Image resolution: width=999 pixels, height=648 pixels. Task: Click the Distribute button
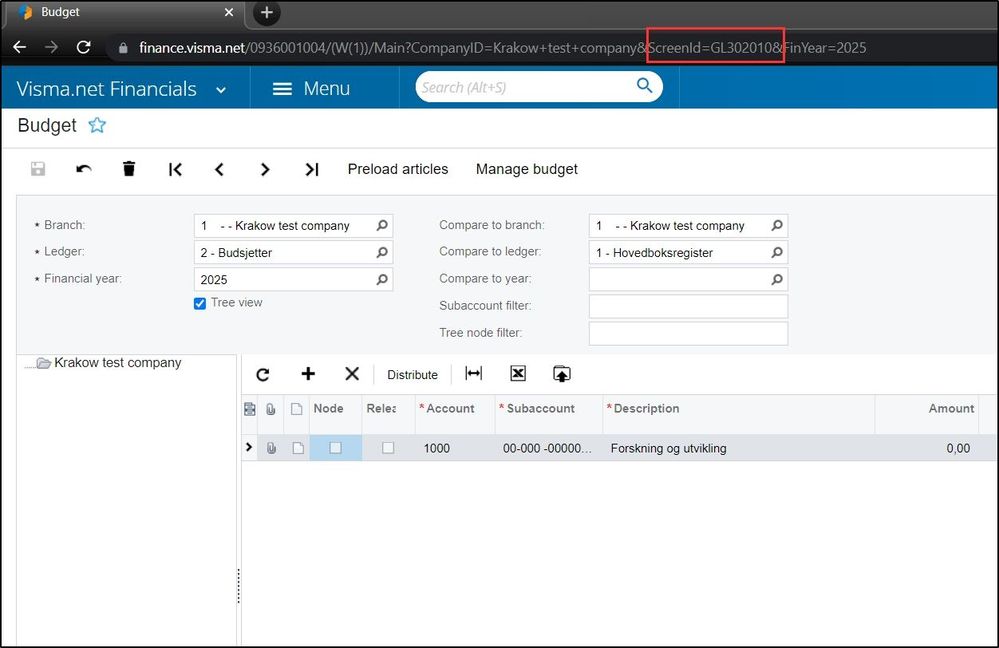412,375
